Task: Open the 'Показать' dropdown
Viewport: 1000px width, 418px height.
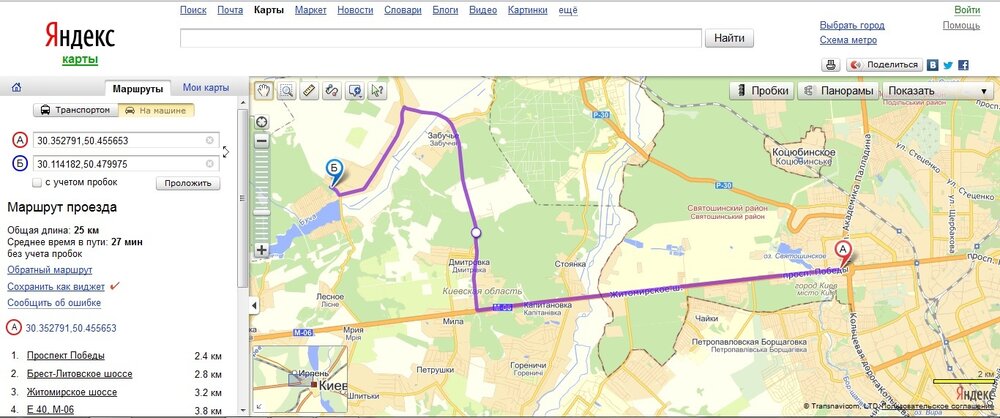Action: pos(938,91)
